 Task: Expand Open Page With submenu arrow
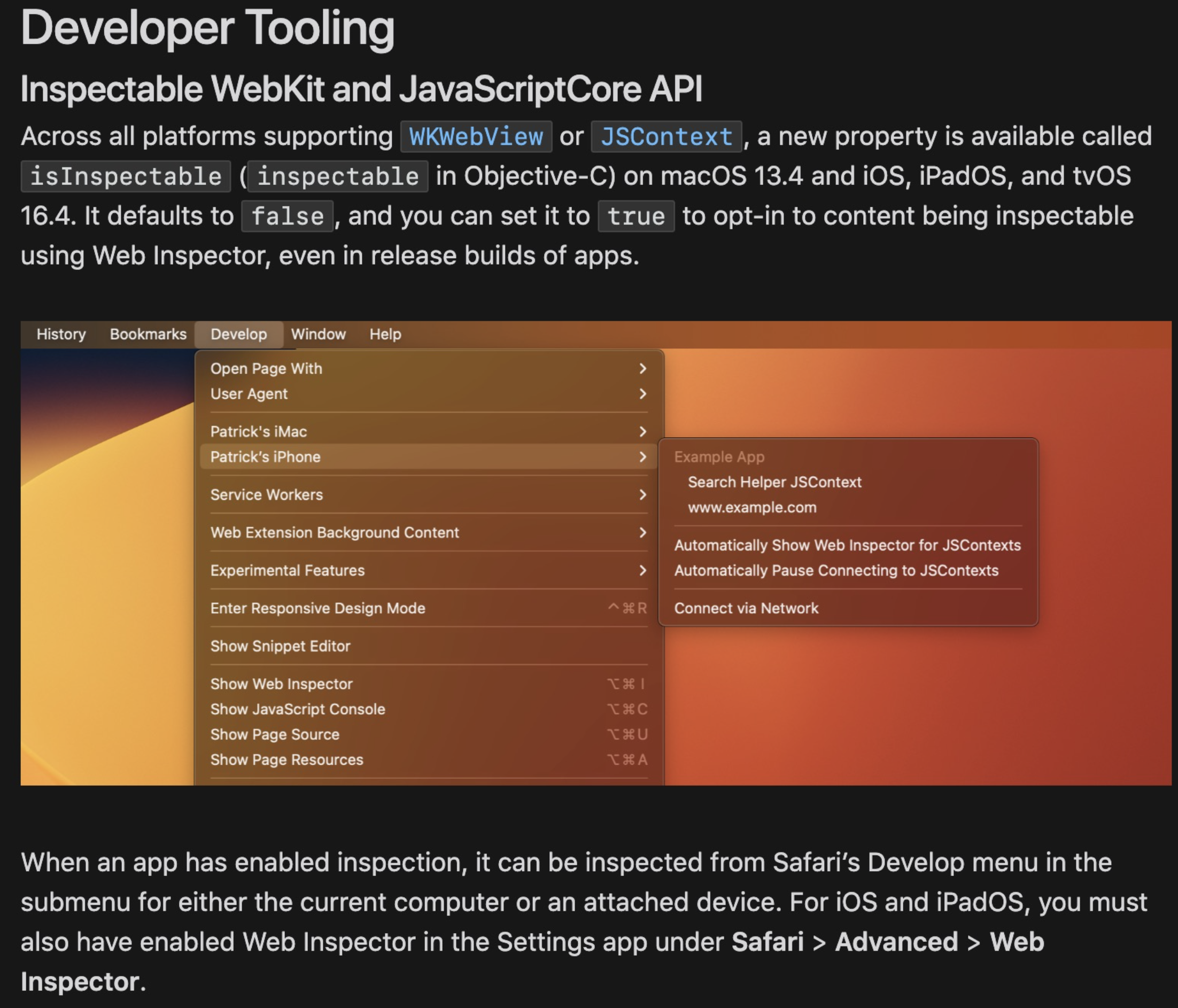[x=642, y=368]
